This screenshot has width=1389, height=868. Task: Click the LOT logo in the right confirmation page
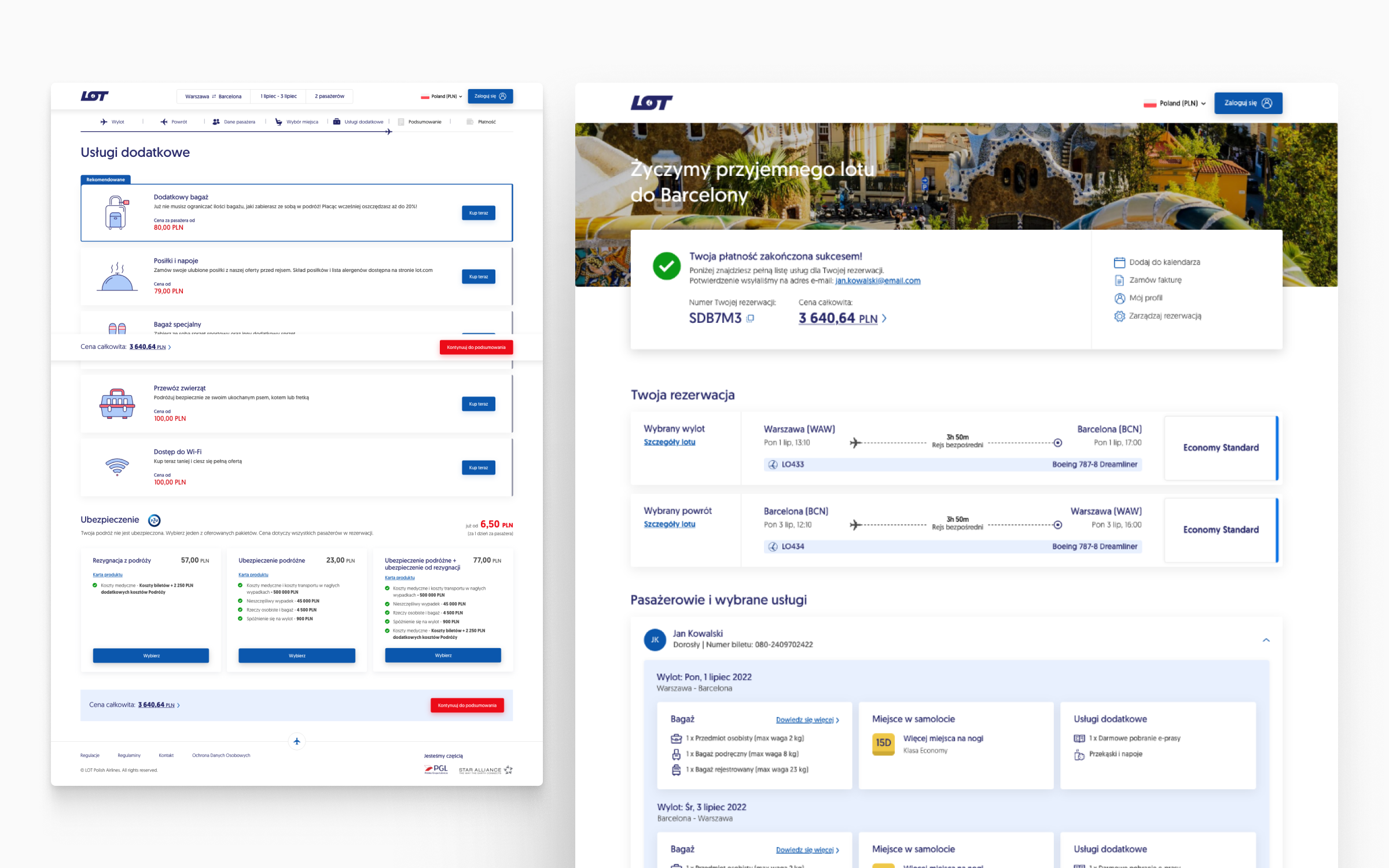click(x=652, y=103)
